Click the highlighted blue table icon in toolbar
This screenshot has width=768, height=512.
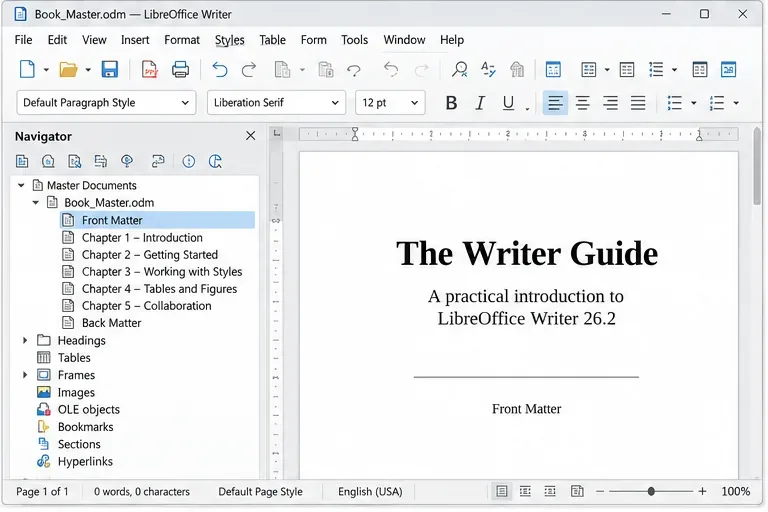click(x=553, y=70)
